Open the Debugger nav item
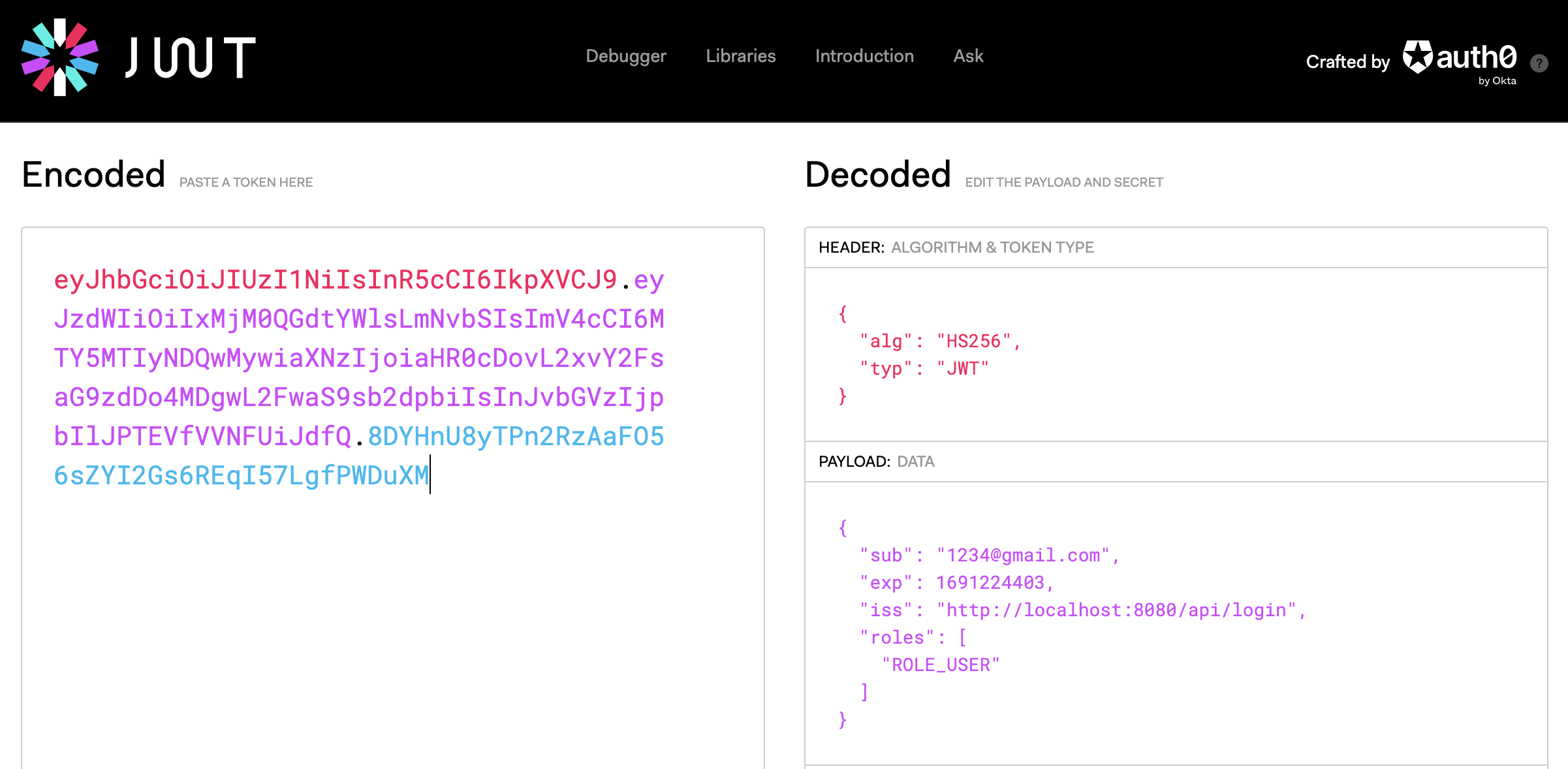The height and width of the screenshot is (769, 1568). click(x=625, y=56)
